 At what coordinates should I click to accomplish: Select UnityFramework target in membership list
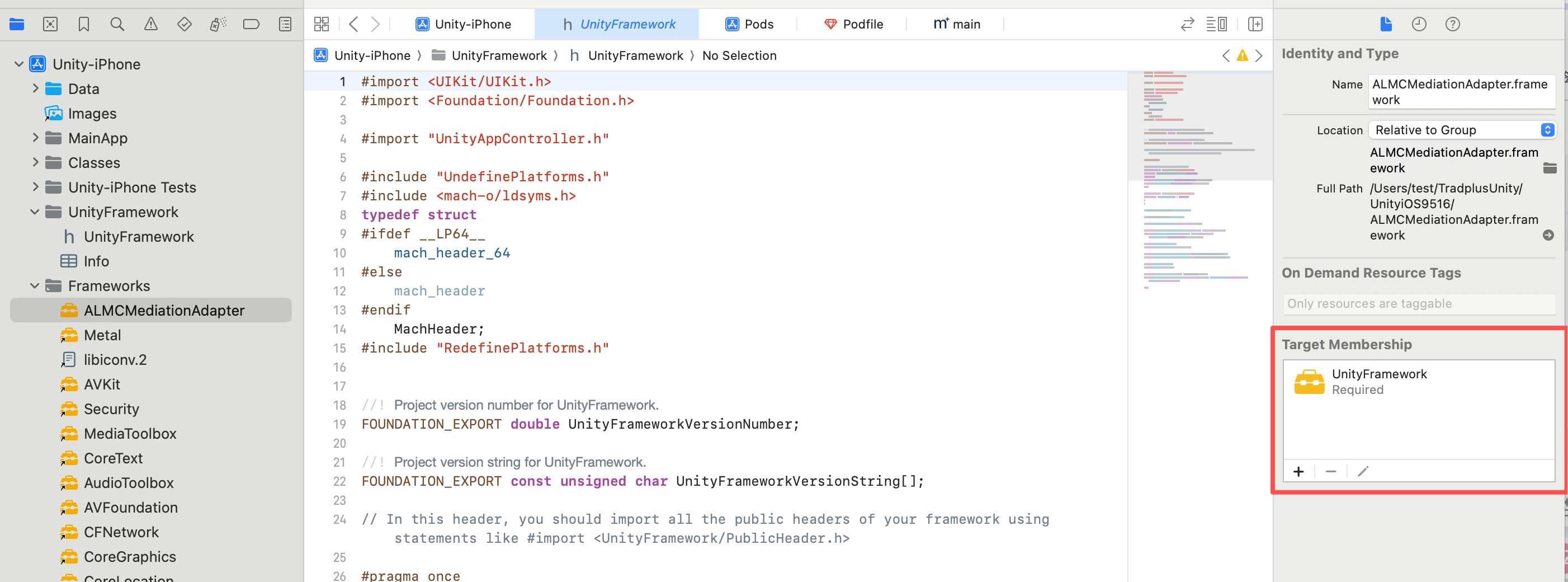[x=1419, y=382]
